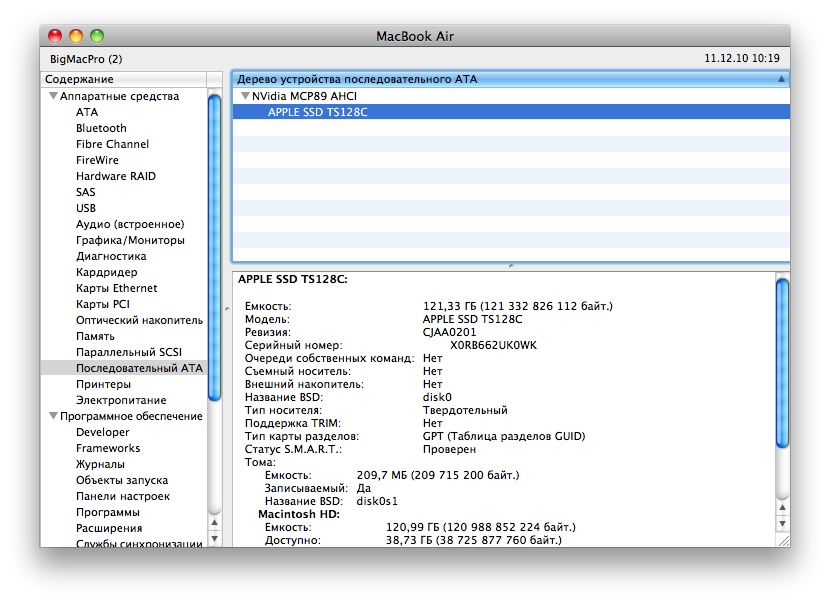Screen dimensions: 830x602
Task: Click the horizontal pane splitter handle
Action: pyautogui.click(x=510, y=266)
